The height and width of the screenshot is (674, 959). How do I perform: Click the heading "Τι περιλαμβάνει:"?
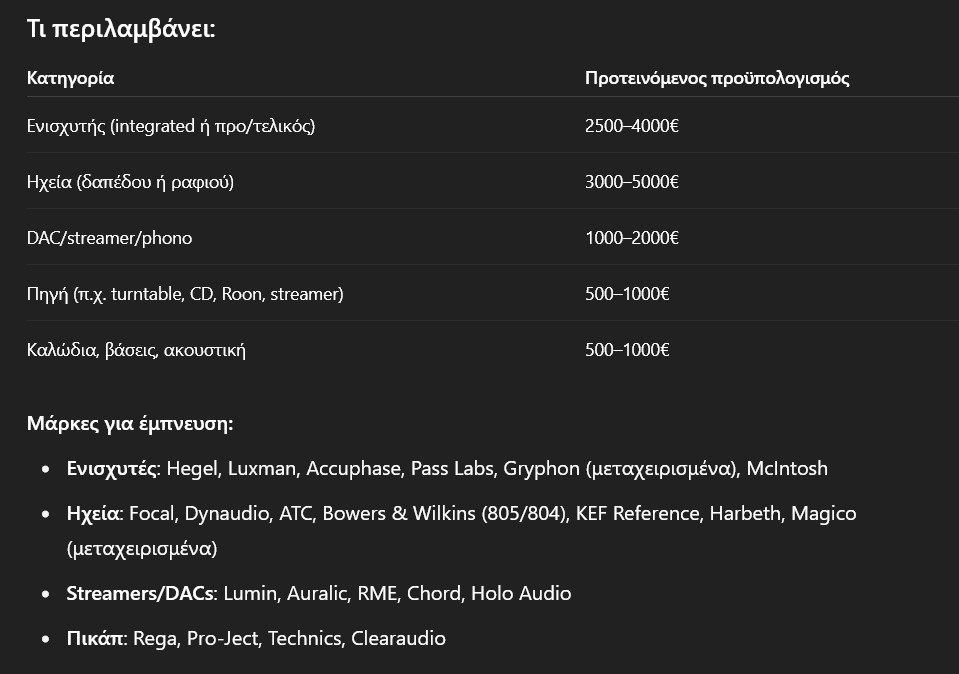pos(121,29)
